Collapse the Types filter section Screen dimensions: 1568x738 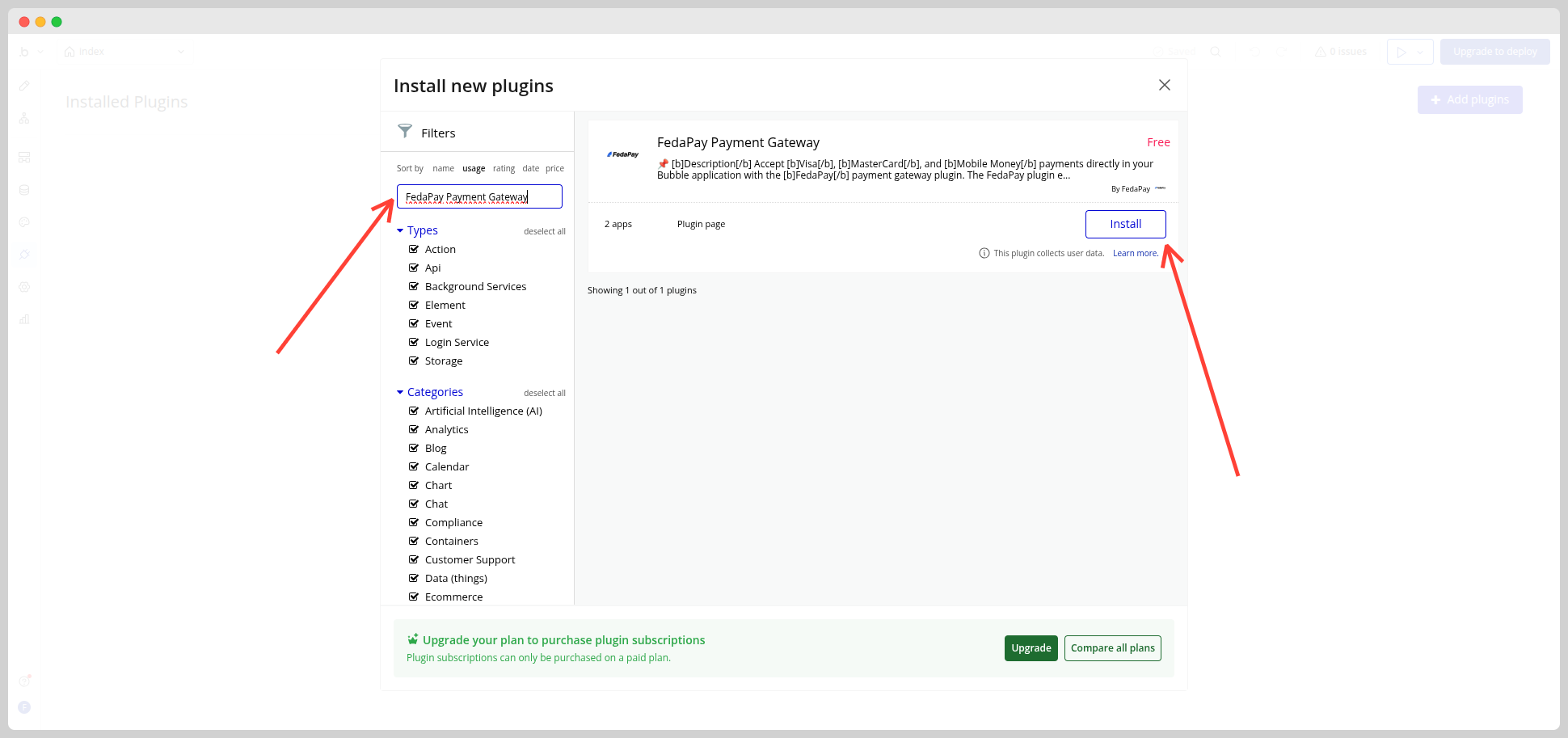pos(417,230)
